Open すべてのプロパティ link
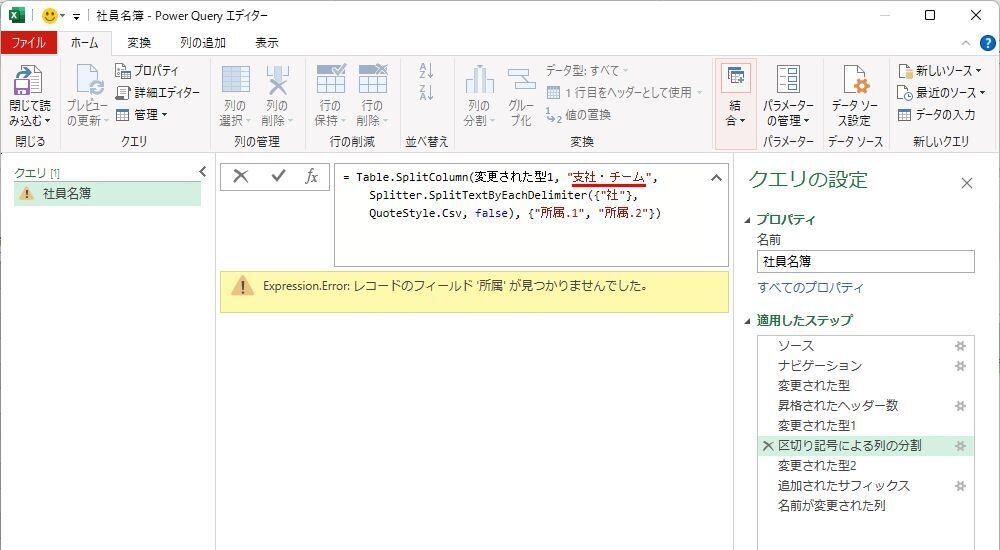The height and width of the screenshot is (550, 1000). coord(810,287)
